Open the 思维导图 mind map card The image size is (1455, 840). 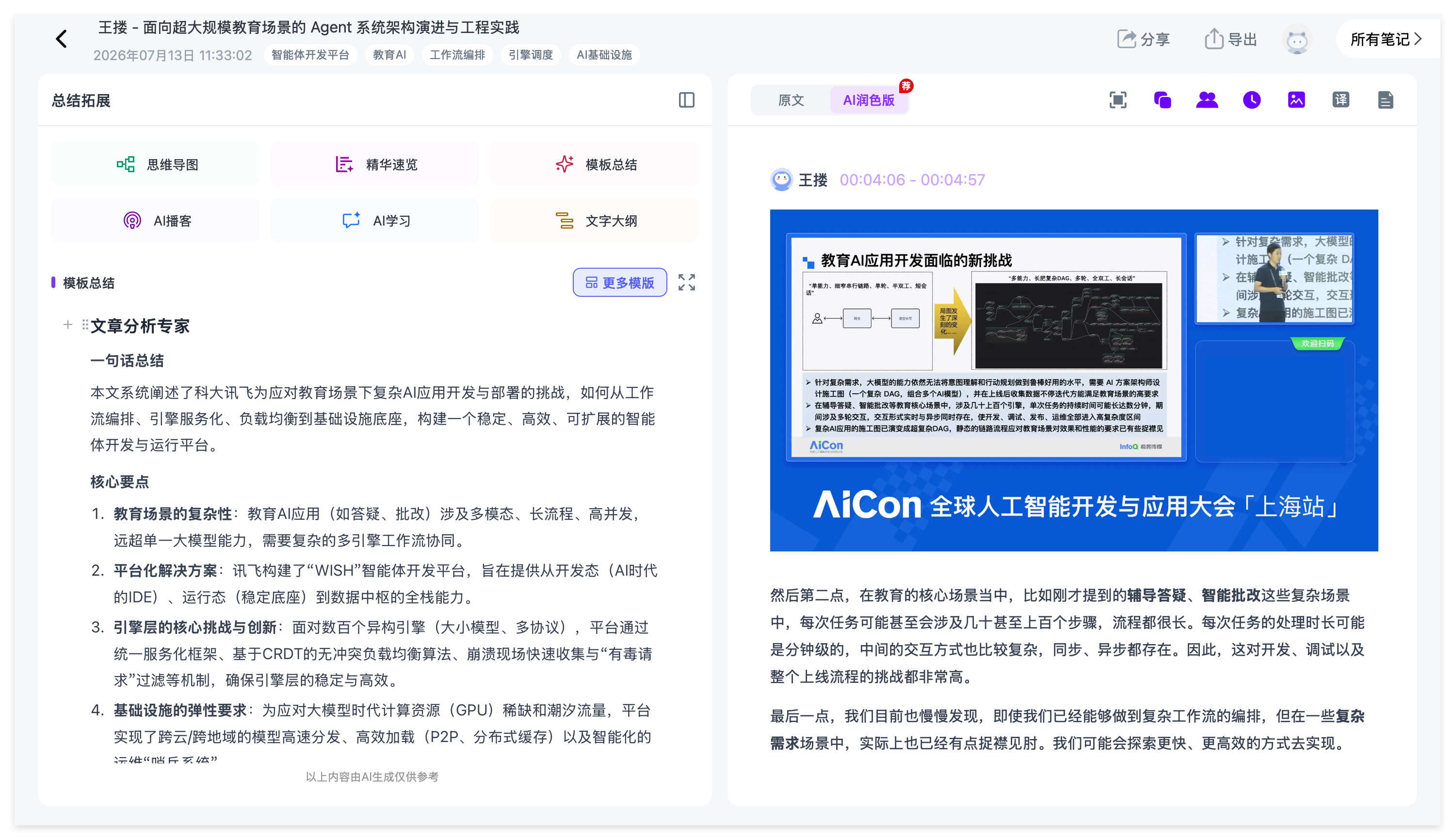(156, 164)
